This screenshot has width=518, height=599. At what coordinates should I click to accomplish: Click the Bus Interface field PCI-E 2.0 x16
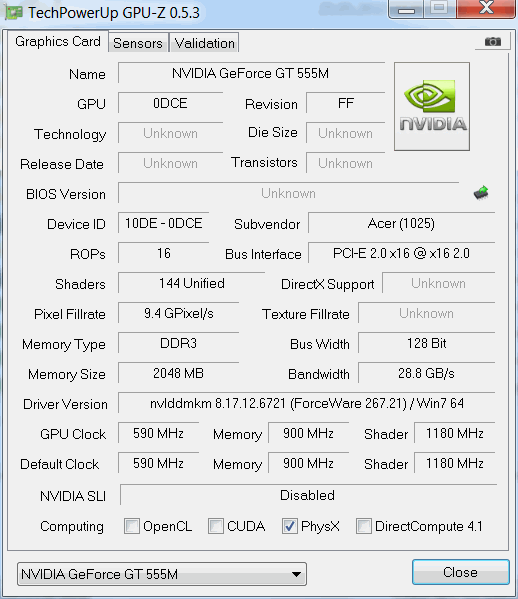point(401,253)
